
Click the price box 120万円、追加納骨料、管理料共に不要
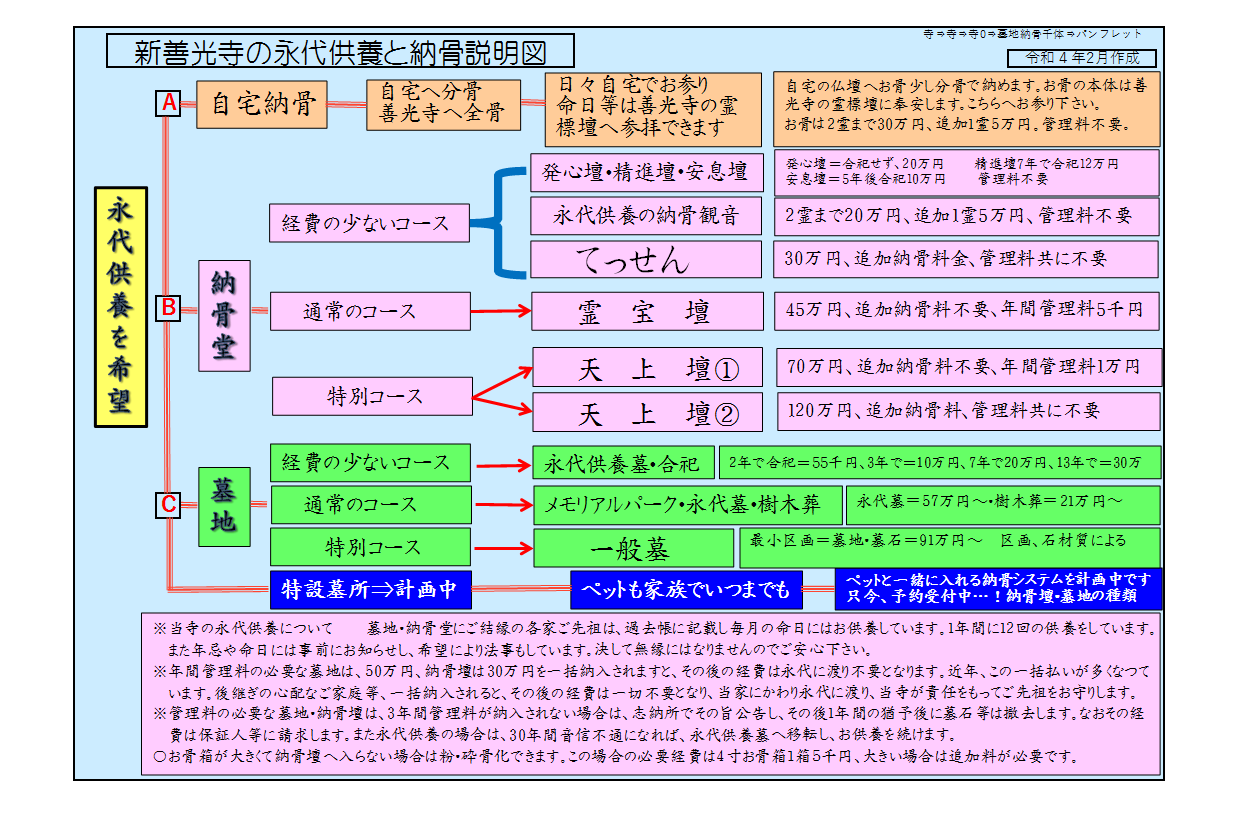point(968,411)
